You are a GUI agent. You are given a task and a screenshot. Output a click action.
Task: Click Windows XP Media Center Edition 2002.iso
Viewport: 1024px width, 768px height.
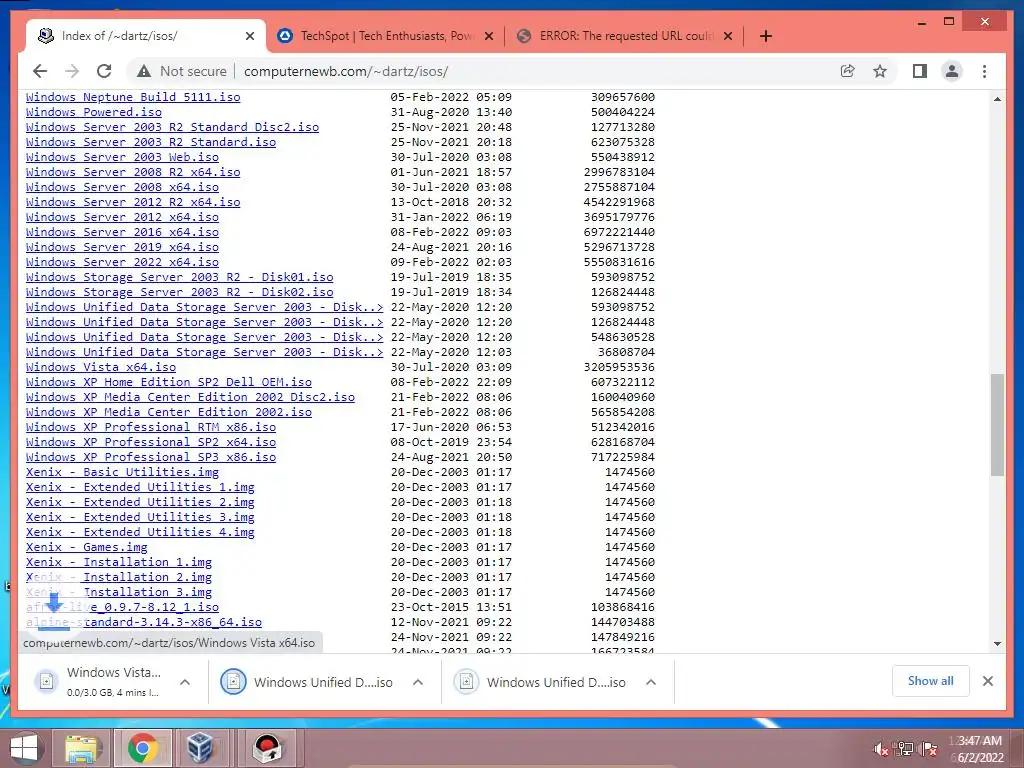(x=169, y=413)
